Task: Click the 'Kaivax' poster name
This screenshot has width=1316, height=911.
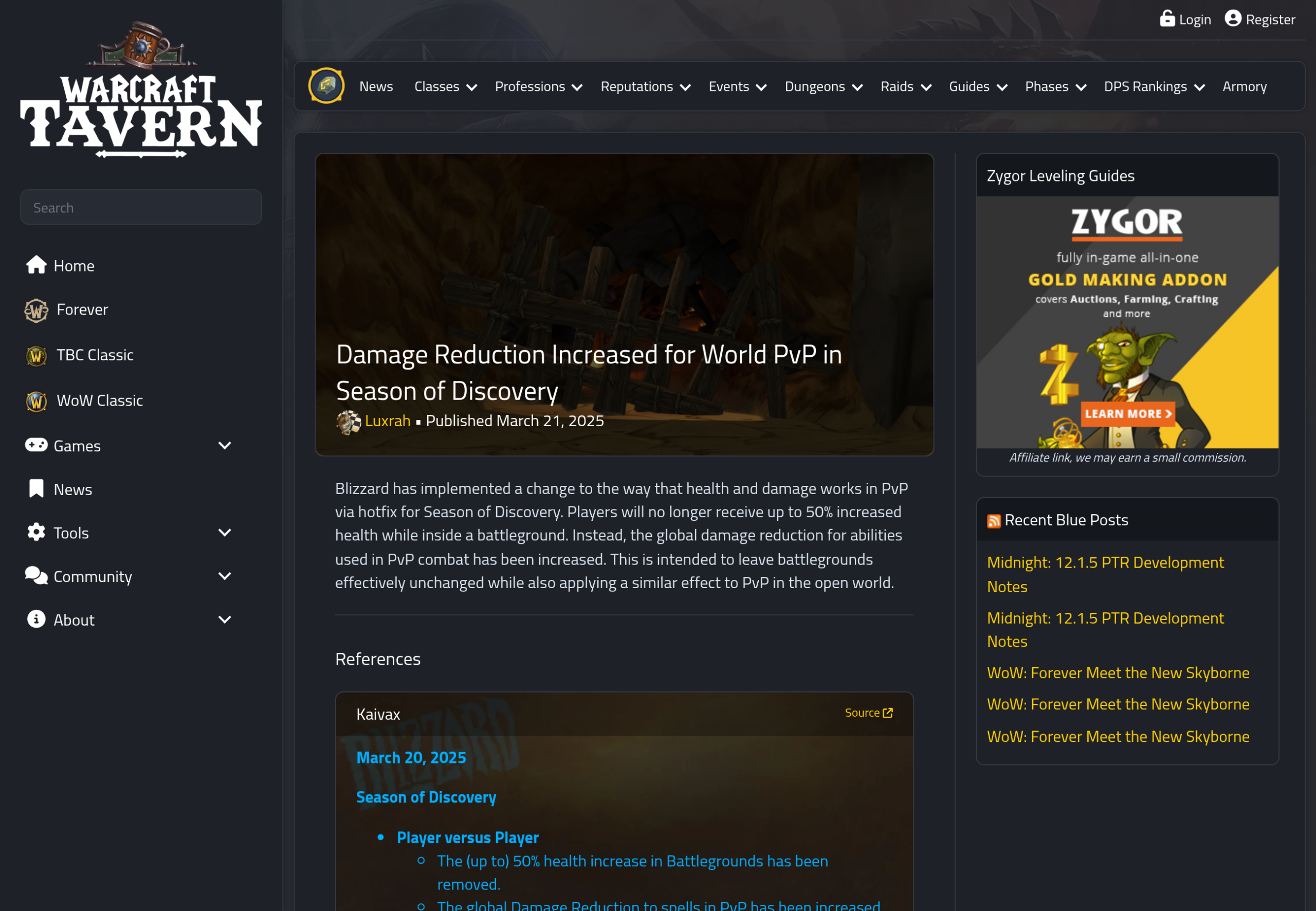Action: click(x=378, y=714)
